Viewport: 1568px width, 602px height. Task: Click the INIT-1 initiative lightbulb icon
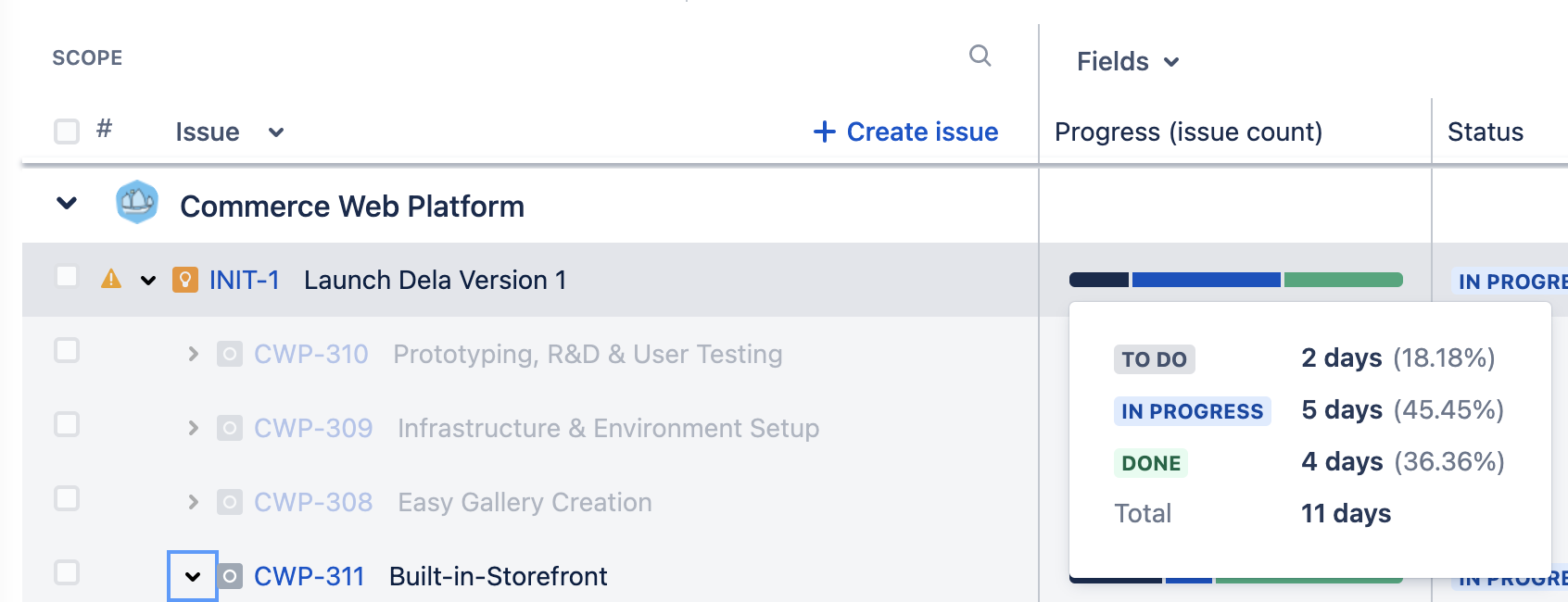coord(185,280)
